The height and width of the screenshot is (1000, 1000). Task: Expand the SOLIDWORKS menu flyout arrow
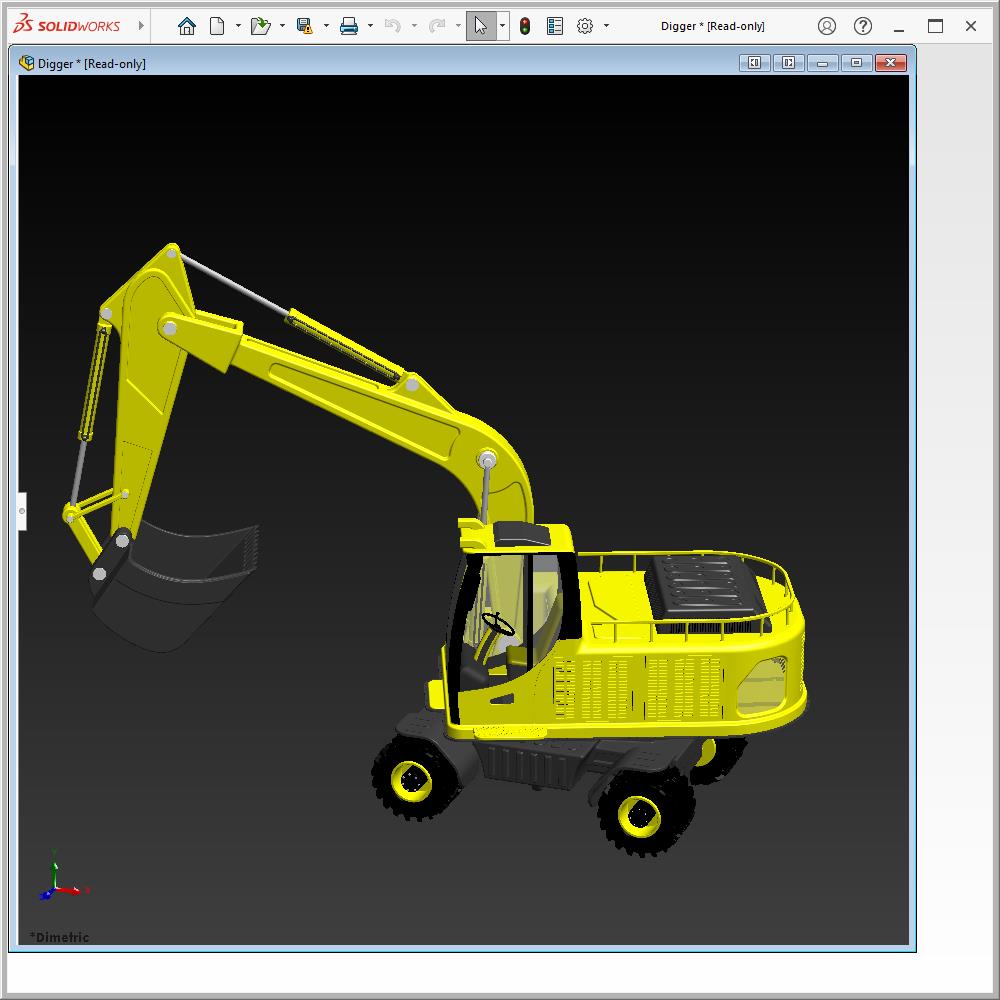[x=141, y=26]
